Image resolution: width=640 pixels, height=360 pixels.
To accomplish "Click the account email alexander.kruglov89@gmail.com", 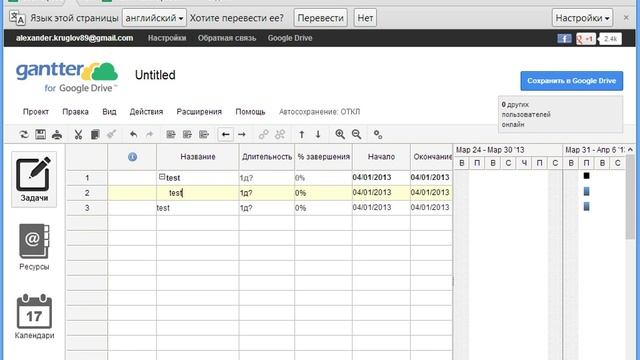I will click(74, 38).
